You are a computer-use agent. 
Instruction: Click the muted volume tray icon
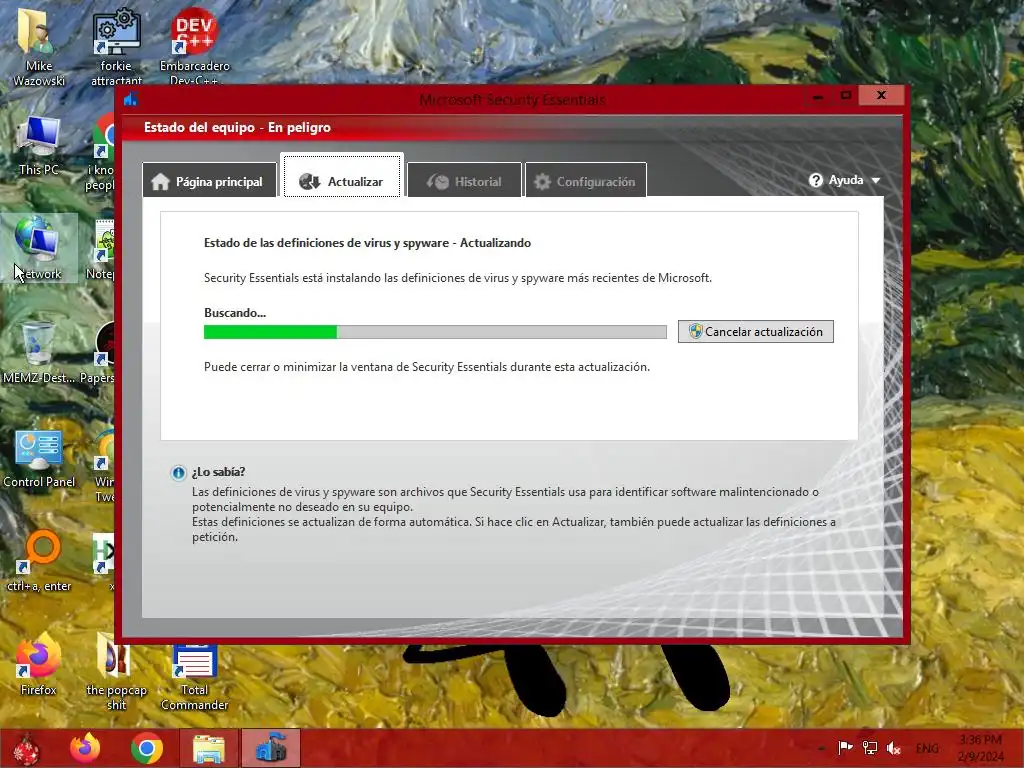pyautogui.click(x=894, y=748)
